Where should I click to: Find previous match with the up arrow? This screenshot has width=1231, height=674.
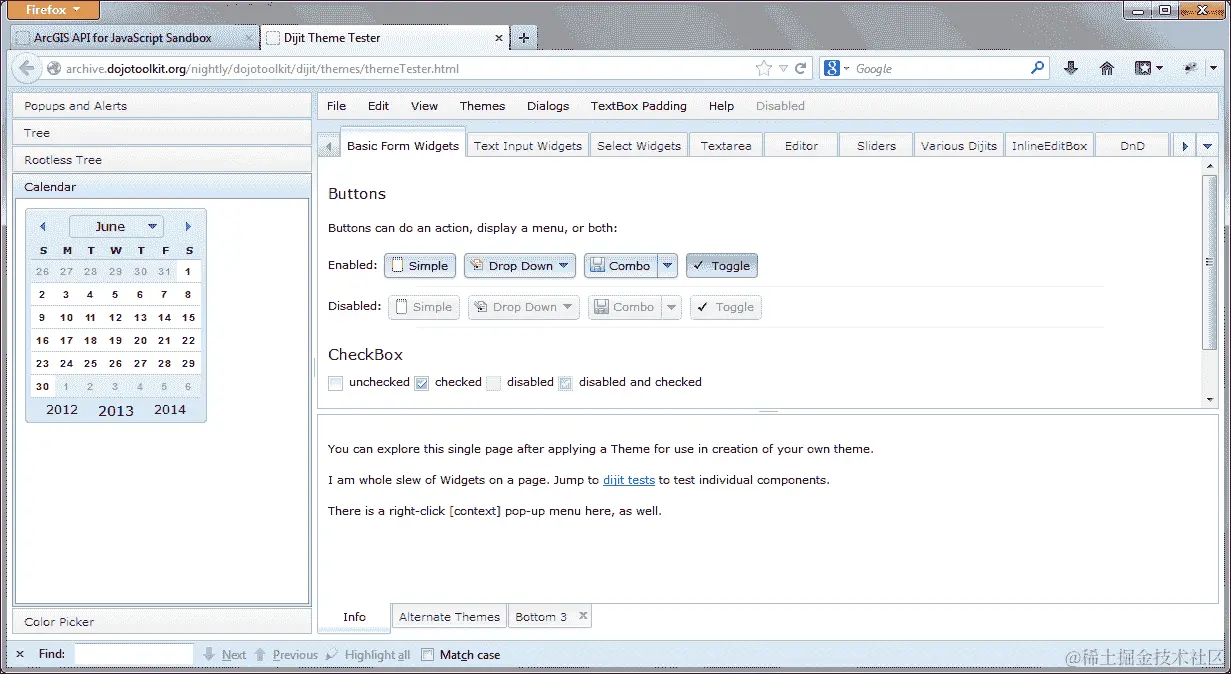pos(260,654)
